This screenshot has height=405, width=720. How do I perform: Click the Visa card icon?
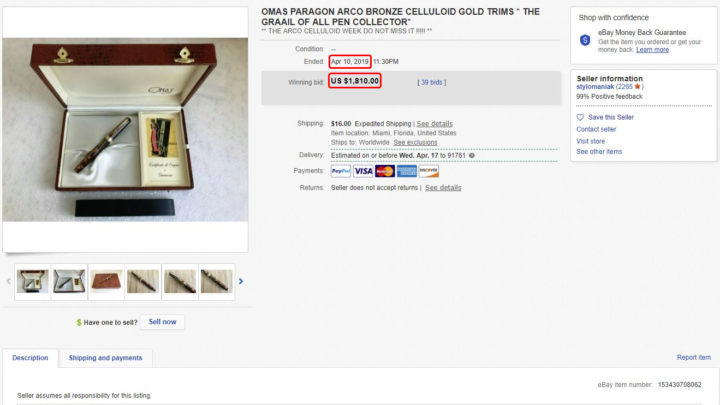pos(363,171)
